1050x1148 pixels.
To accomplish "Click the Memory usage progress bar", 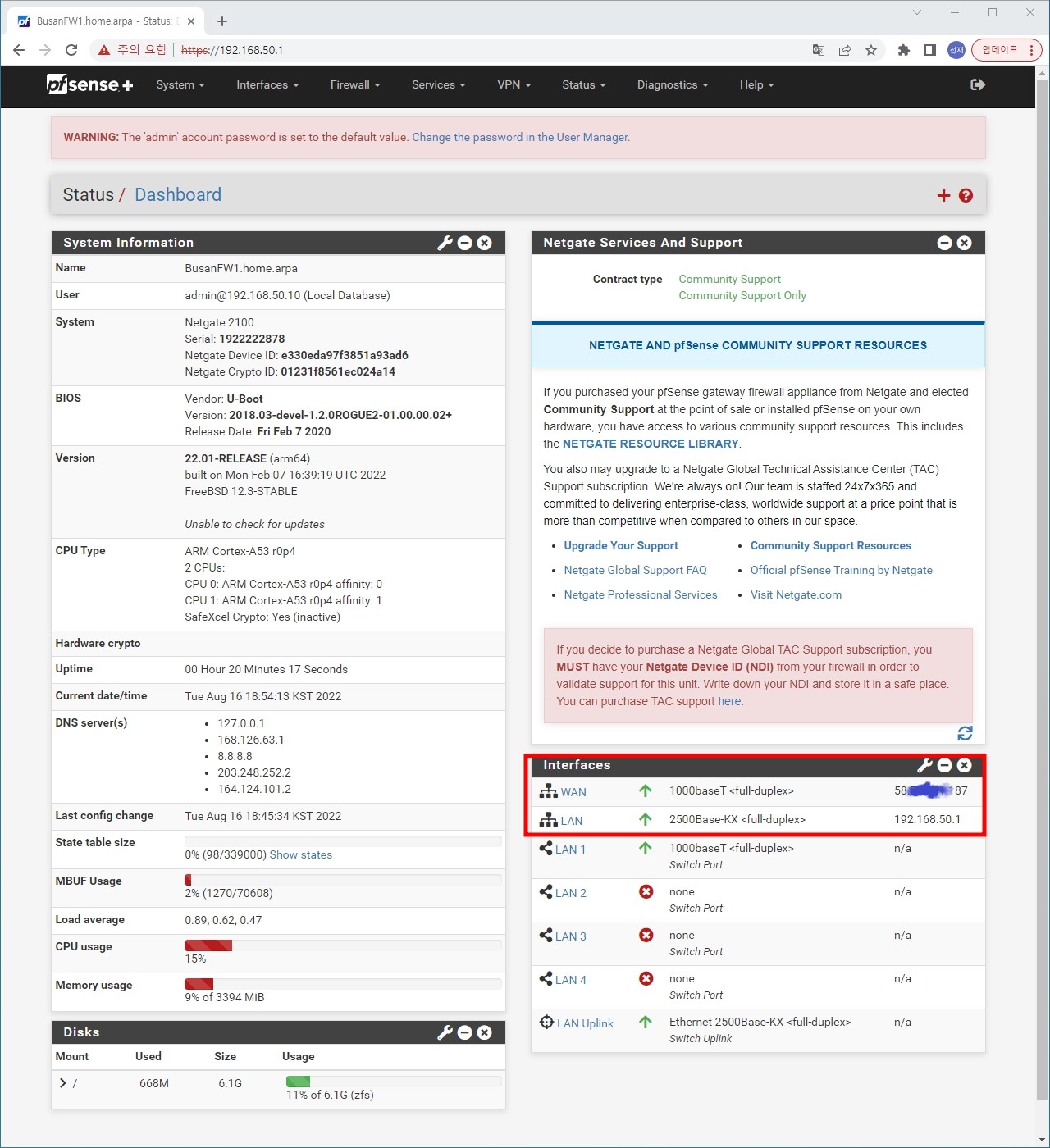I will coord(343,984).
